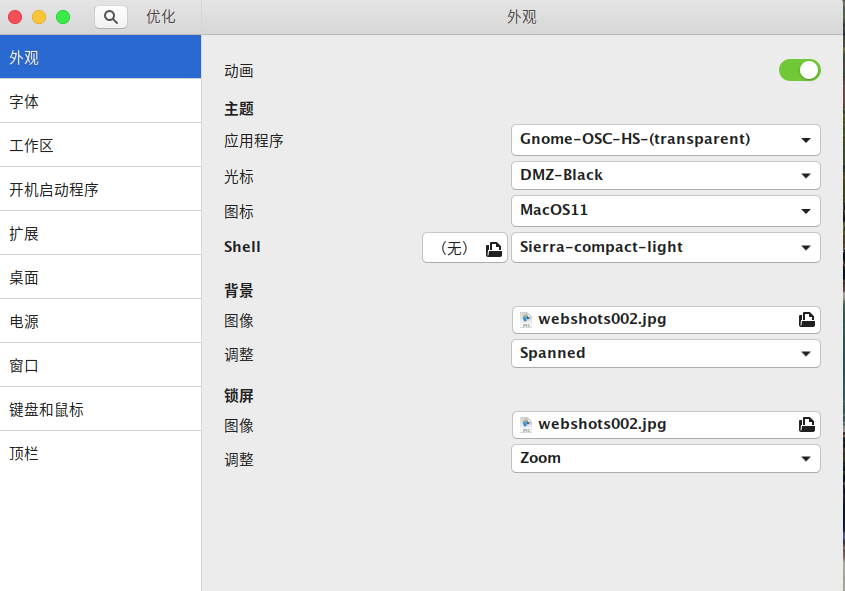Open the Shell Sierra-compact-light dropdown
Screen dimensions: 845x591
coord(666,247)
